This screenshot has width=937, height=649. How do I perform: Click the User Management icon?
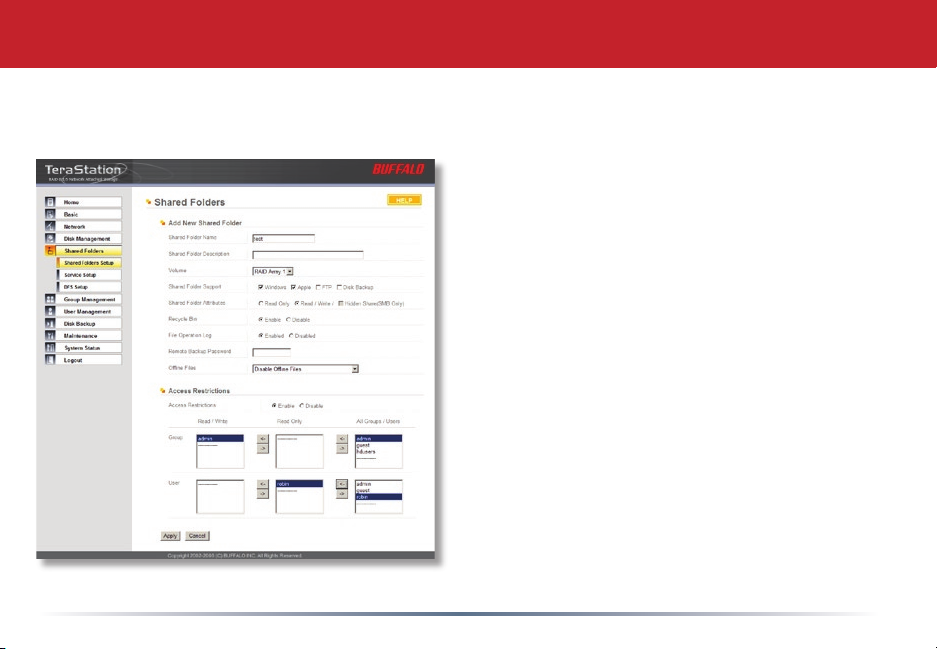pyautogui.click(x=50, y=311)
